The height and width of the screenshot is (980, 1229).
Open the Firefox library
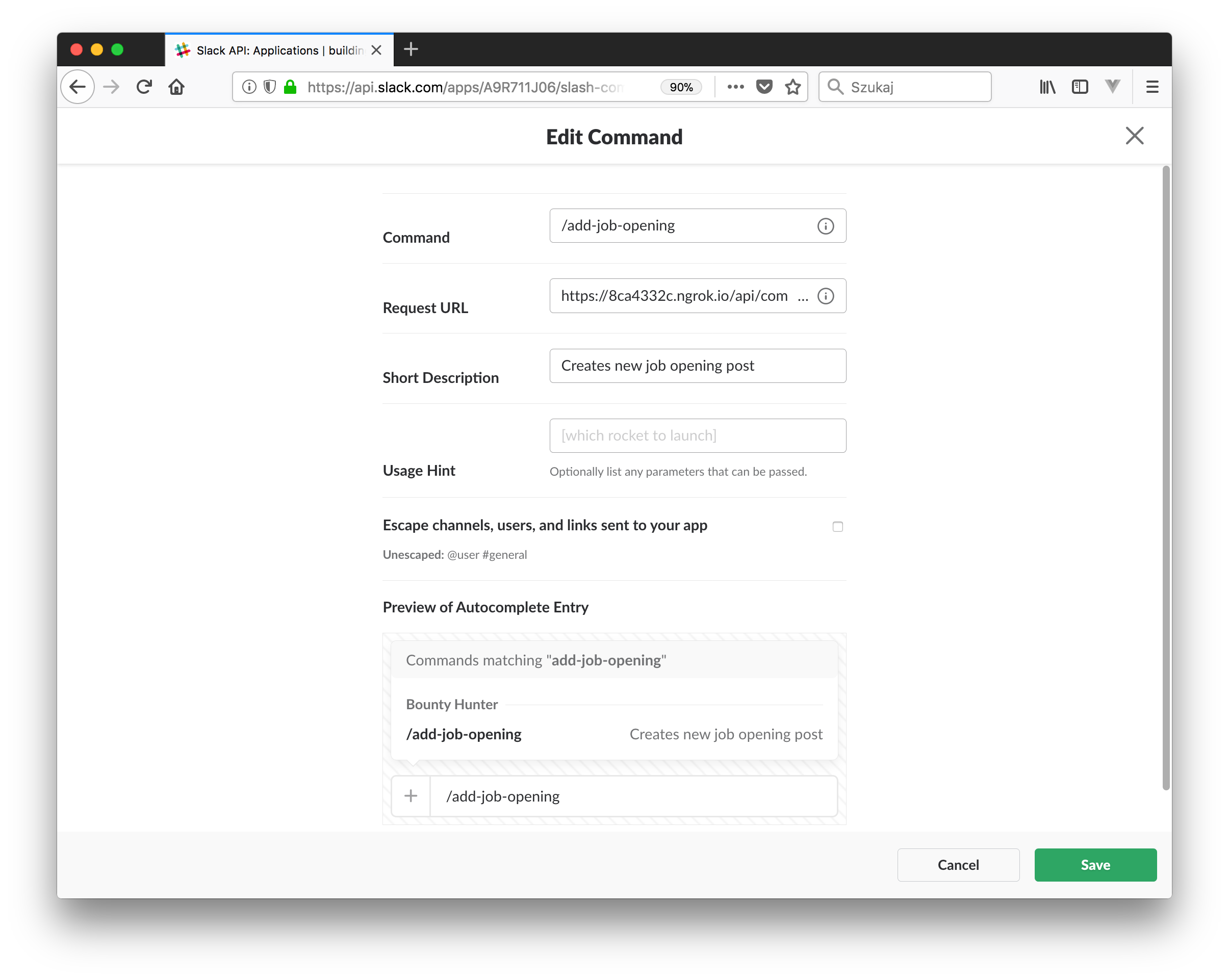[1047, 87]
